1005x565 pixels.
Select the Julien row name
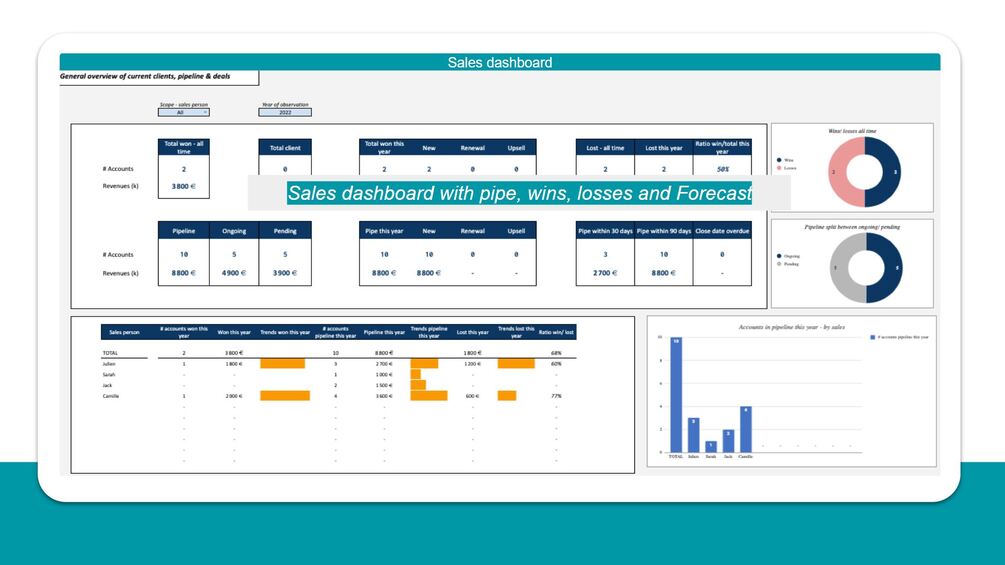[109, 364]
